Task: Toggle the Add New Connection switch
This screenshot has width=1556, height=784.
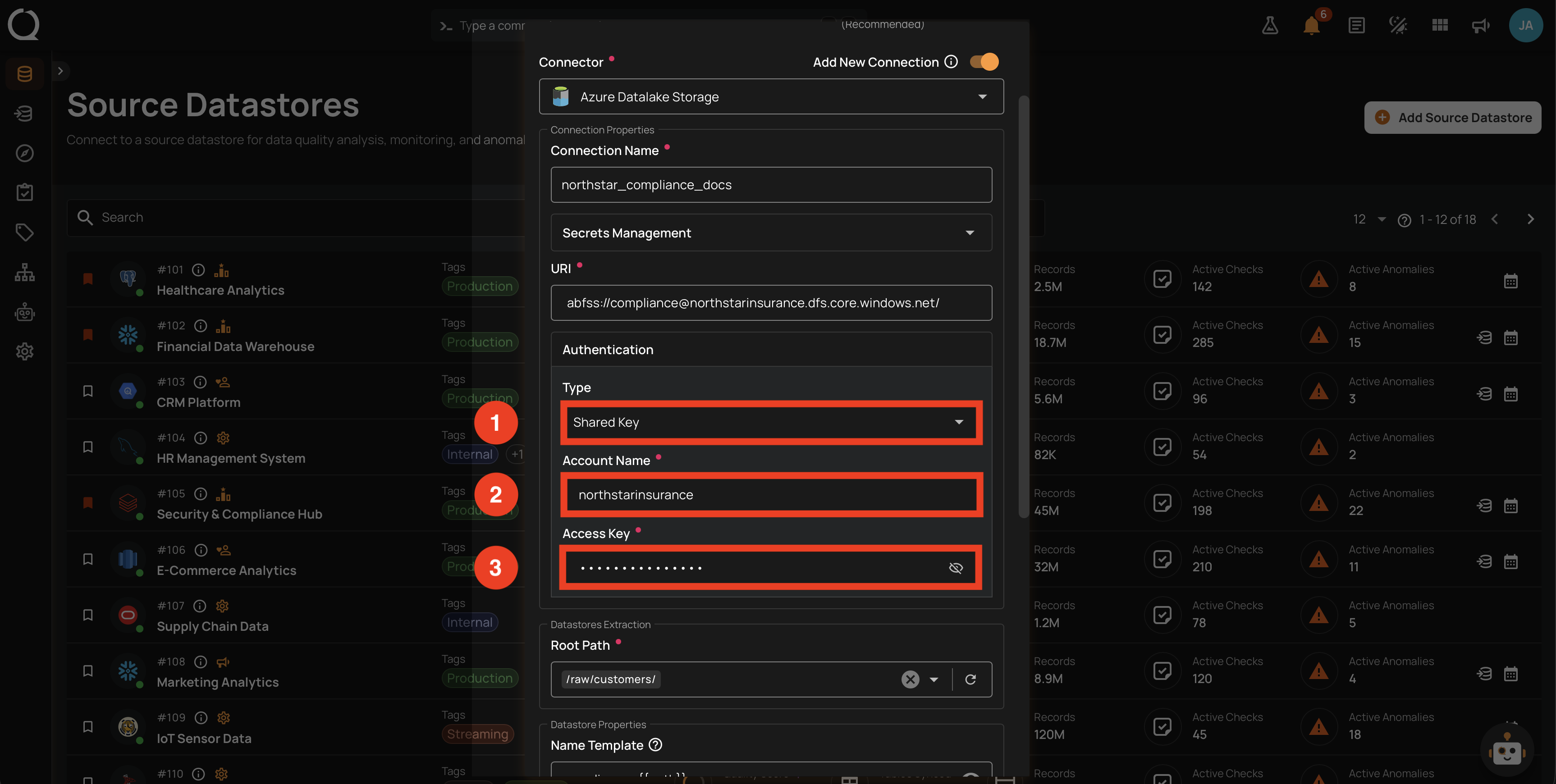Action: coord(984,62)
